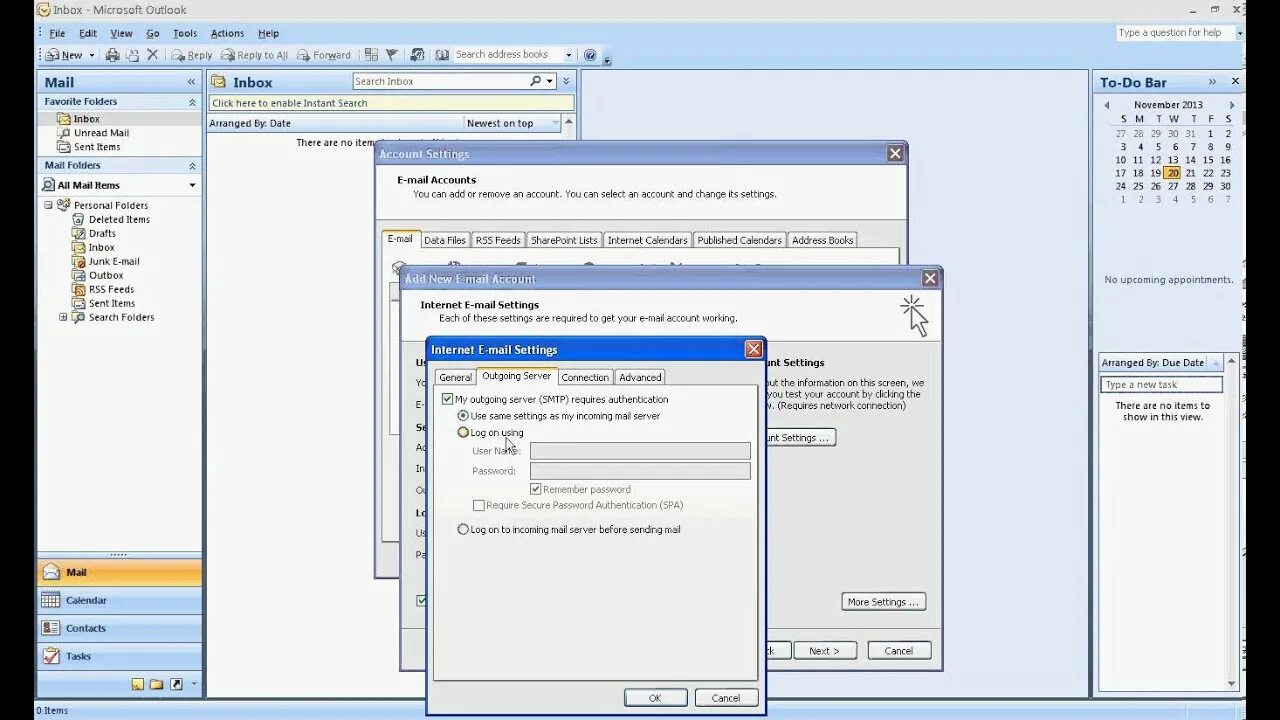Click the Reply toolbar button
The image size is (1280, 720).
pyautogui.click(x=191, y=55)
